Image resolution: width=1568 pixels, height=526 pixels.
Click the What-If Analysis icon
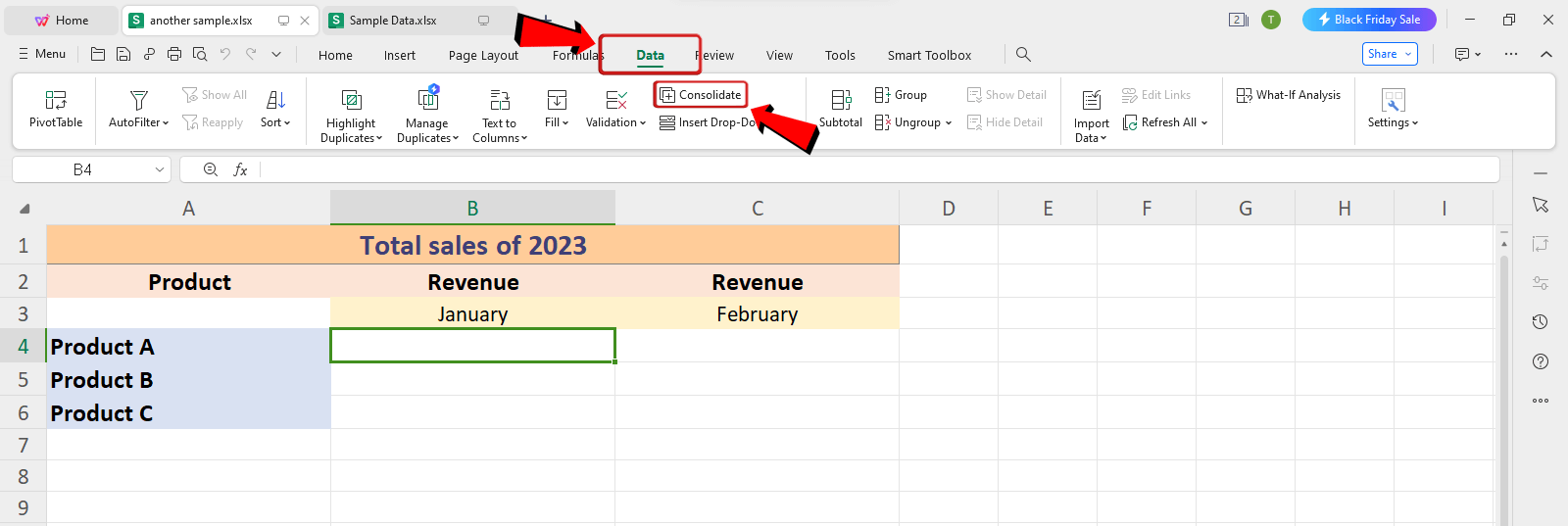(x=1245, y=95)
